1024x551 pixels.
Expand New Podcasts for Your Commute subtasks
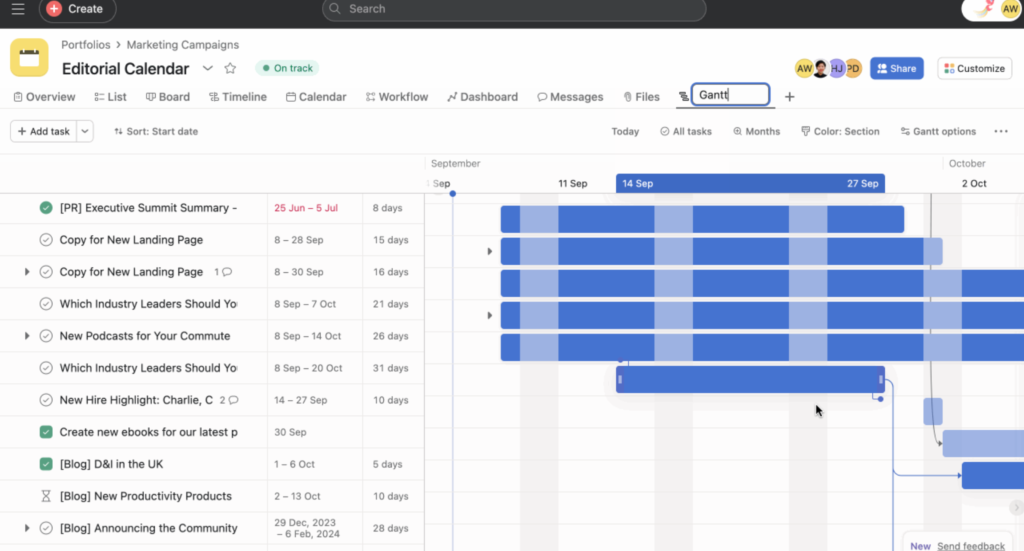[27, 336]
